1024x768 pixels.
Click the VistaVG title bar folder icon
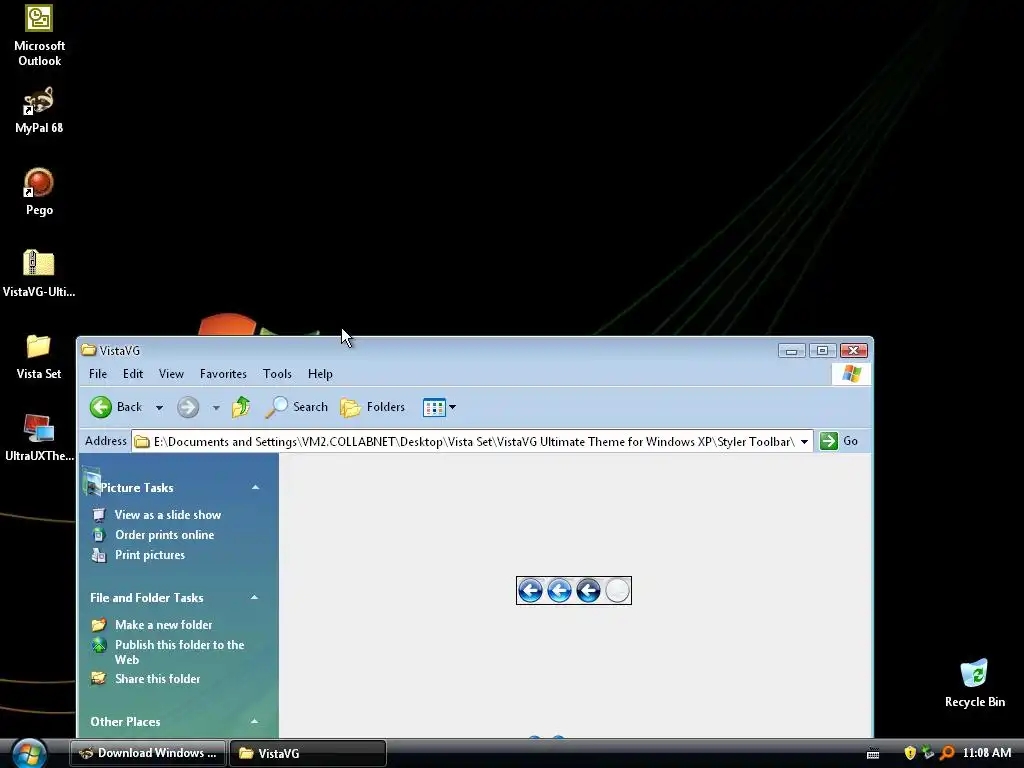tap(88, 350)
